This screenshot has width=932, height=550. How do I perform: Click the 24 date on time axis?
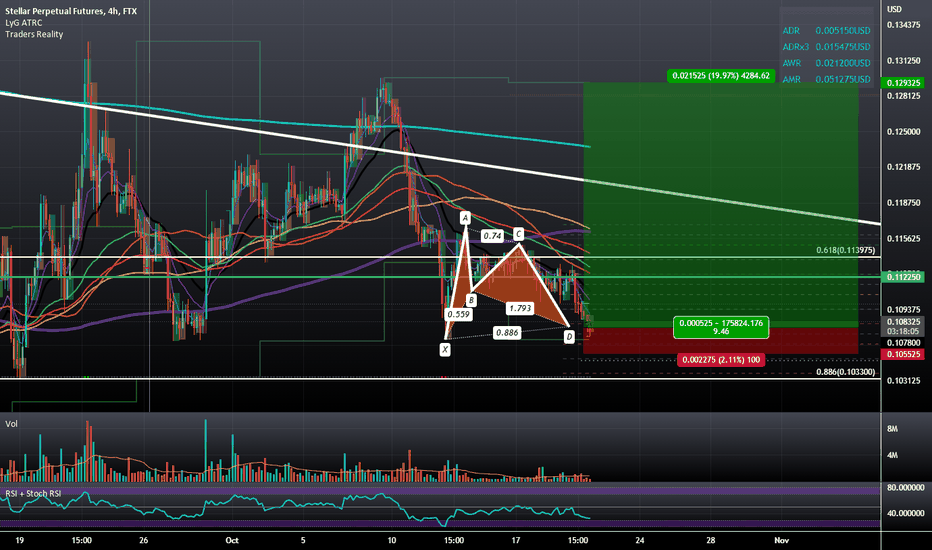[x=640, y=540]
